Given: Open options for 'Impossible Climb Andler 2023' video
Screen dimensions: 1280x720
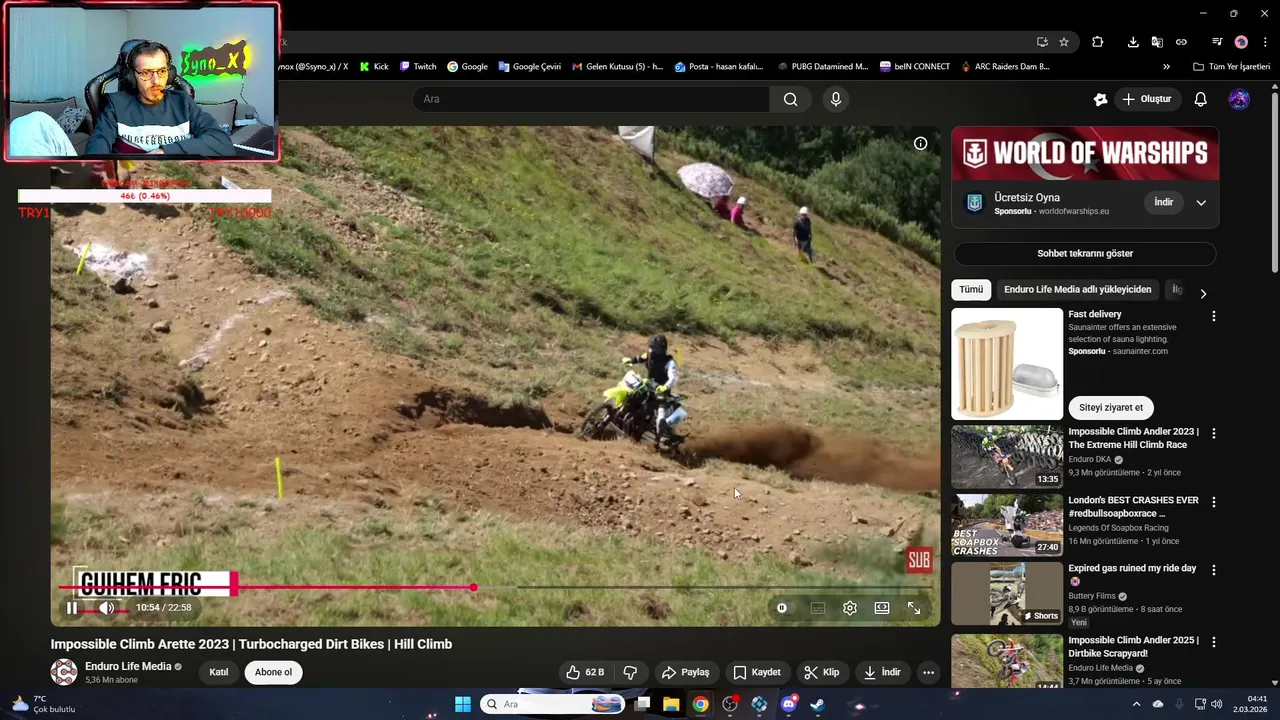Looking at the screenshot, I should click(x=1214, y=434).
